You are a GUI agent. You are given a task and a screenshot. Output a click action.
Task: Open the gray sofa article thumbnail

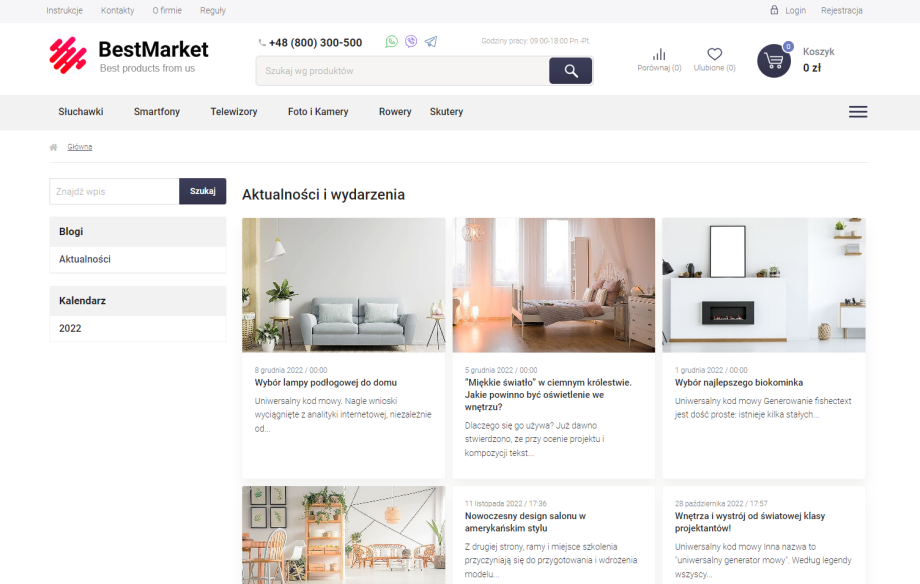pyautogui.click(x=343, y=285)
